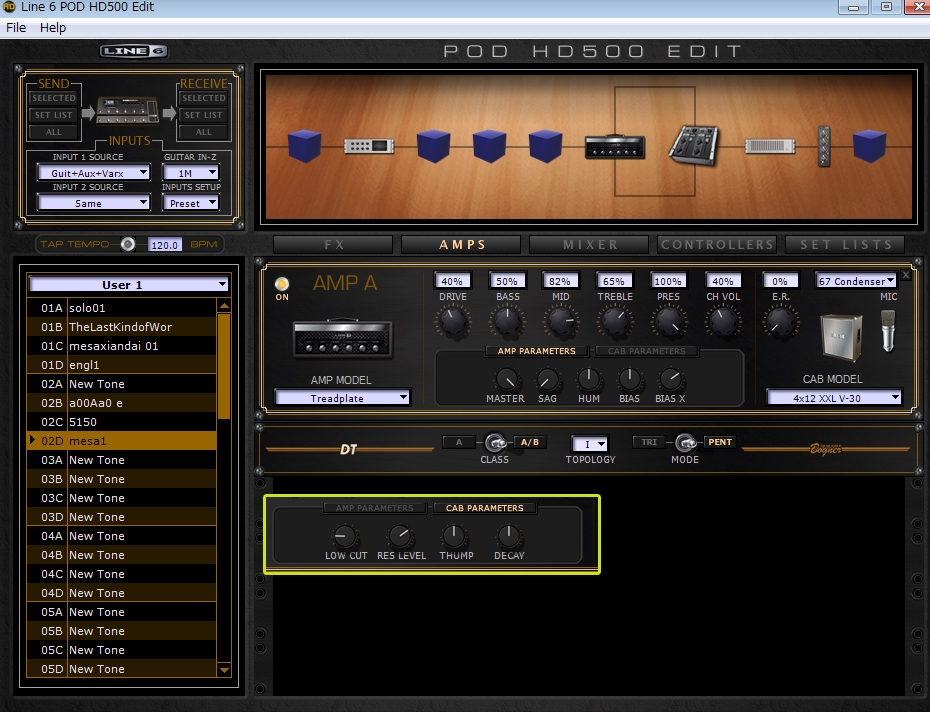Open the Amp Model Treadplate dropdown
Viewport: 930px width, 712px height.
[x=342, y=398]
